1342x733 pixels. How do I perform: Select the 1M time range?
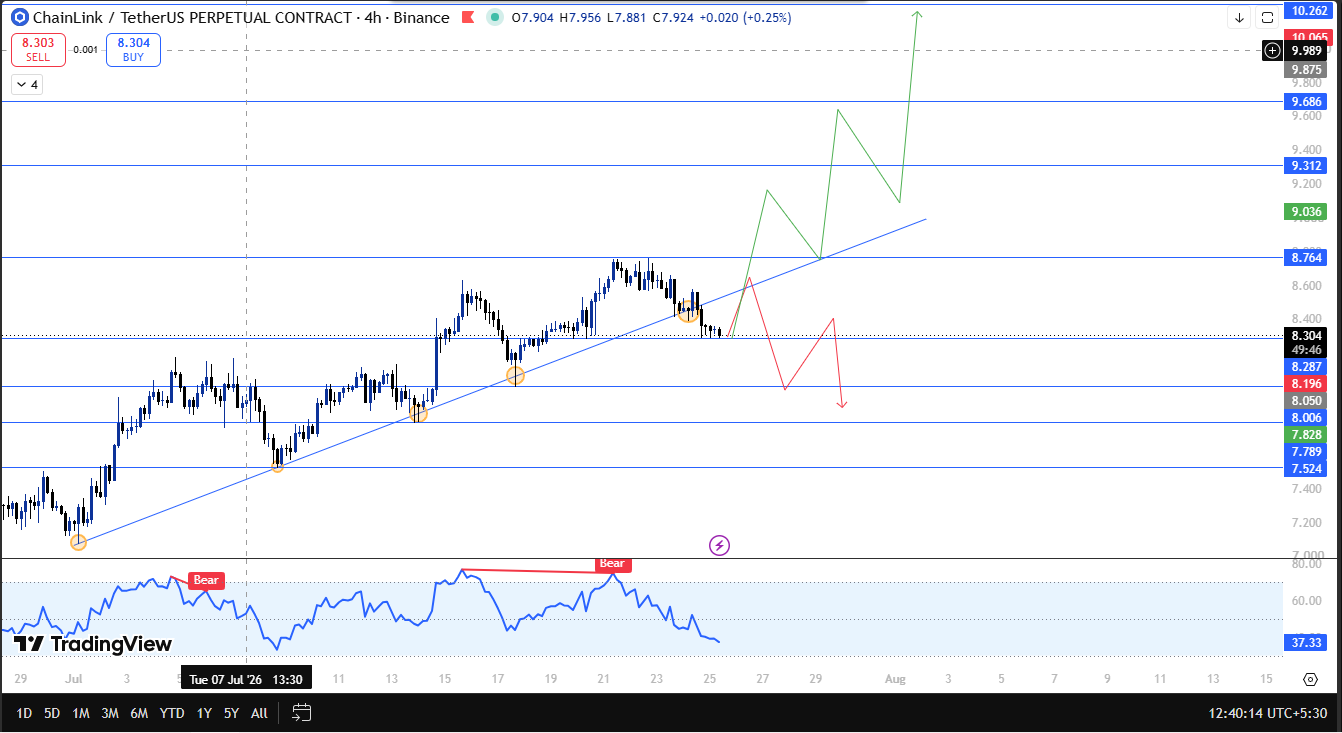[81, 713]
